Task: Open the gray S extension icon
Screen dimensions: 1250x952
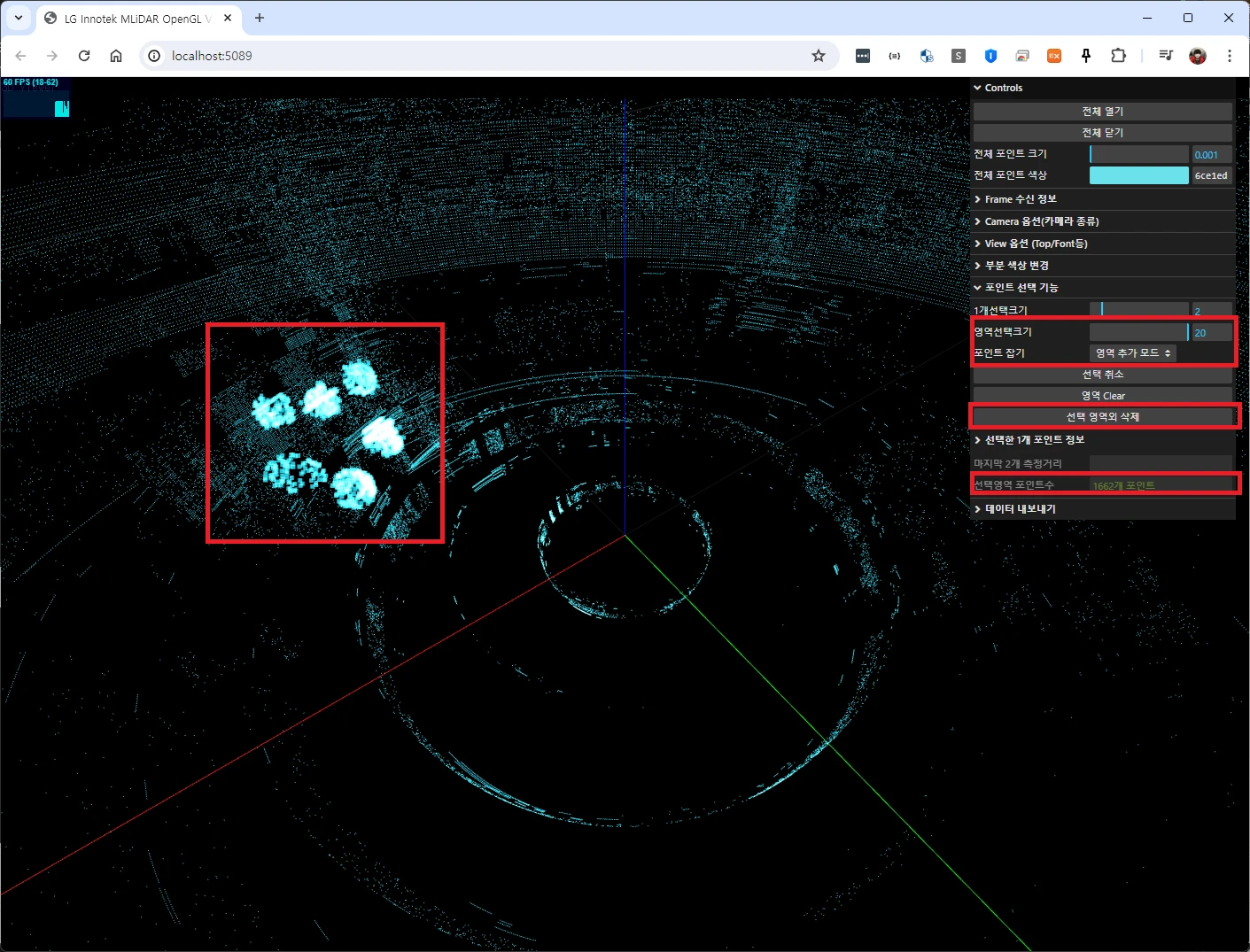Action: click(959, 56)
